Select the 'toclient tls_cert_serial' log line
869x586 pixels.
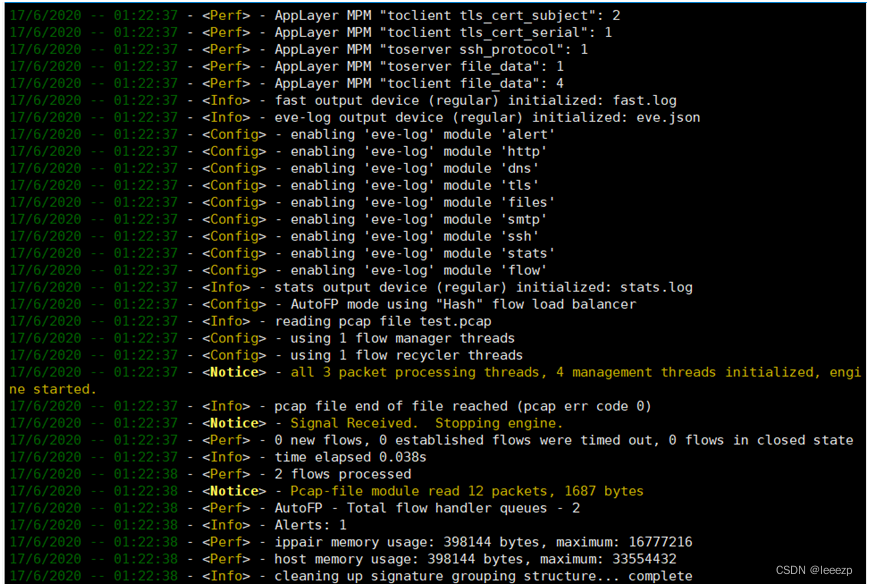[x=311, y=33]
